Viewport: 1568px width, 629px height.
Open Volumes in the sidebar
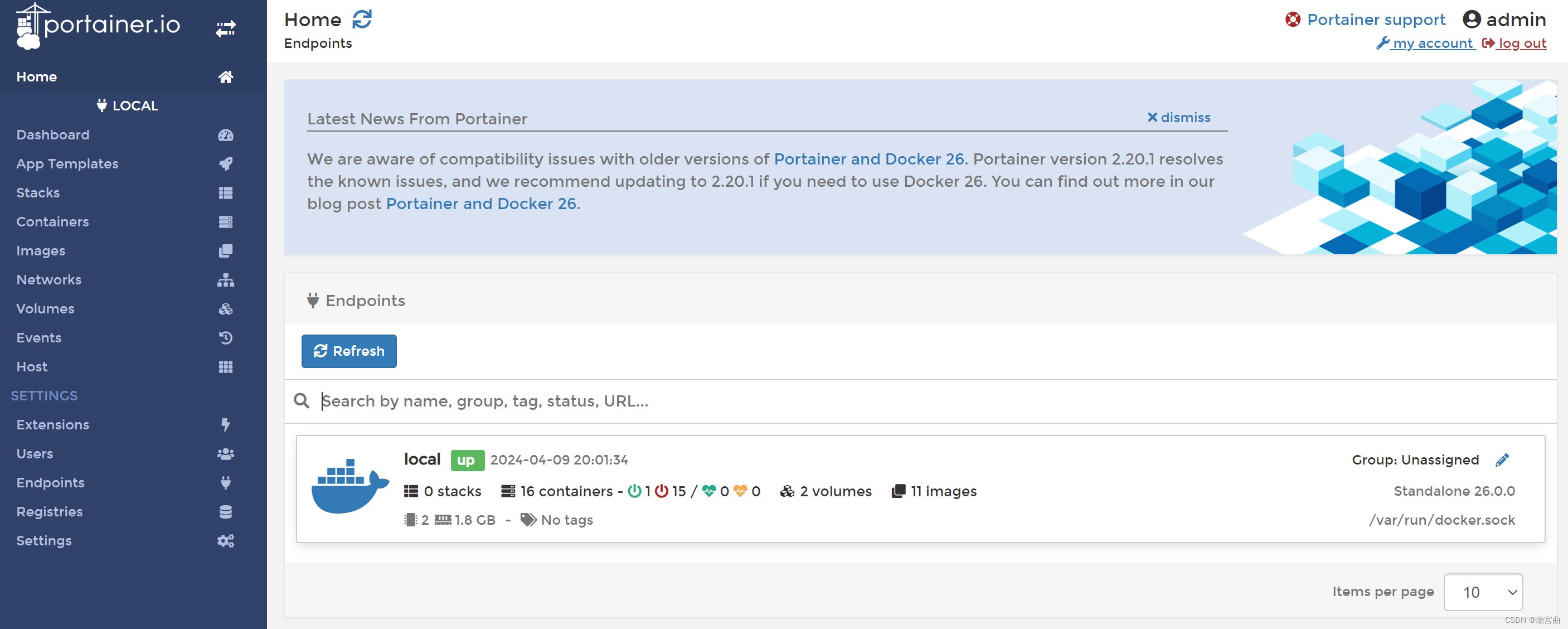[x=45, y=309]
